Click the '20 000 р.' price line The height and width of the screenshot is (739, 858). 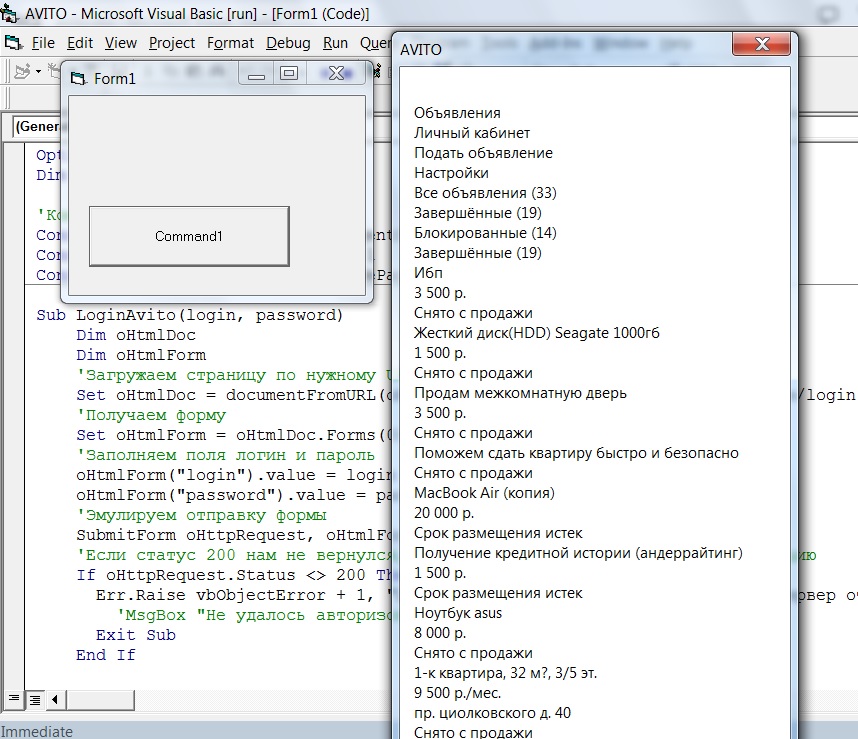(x=444, y=513)
